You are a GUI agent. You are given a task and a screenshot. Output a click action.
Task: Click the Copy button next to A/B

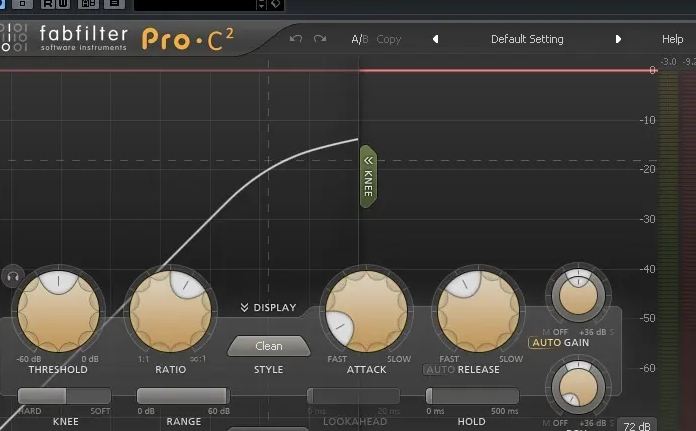(389, 40)
